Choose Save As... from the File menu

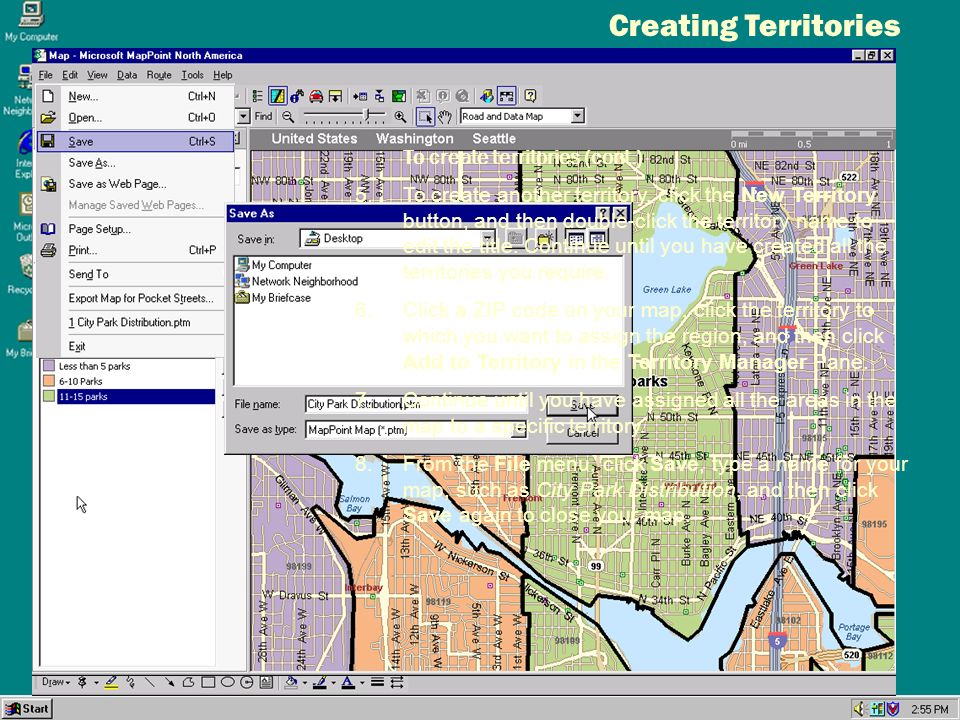tap(135, 163)
